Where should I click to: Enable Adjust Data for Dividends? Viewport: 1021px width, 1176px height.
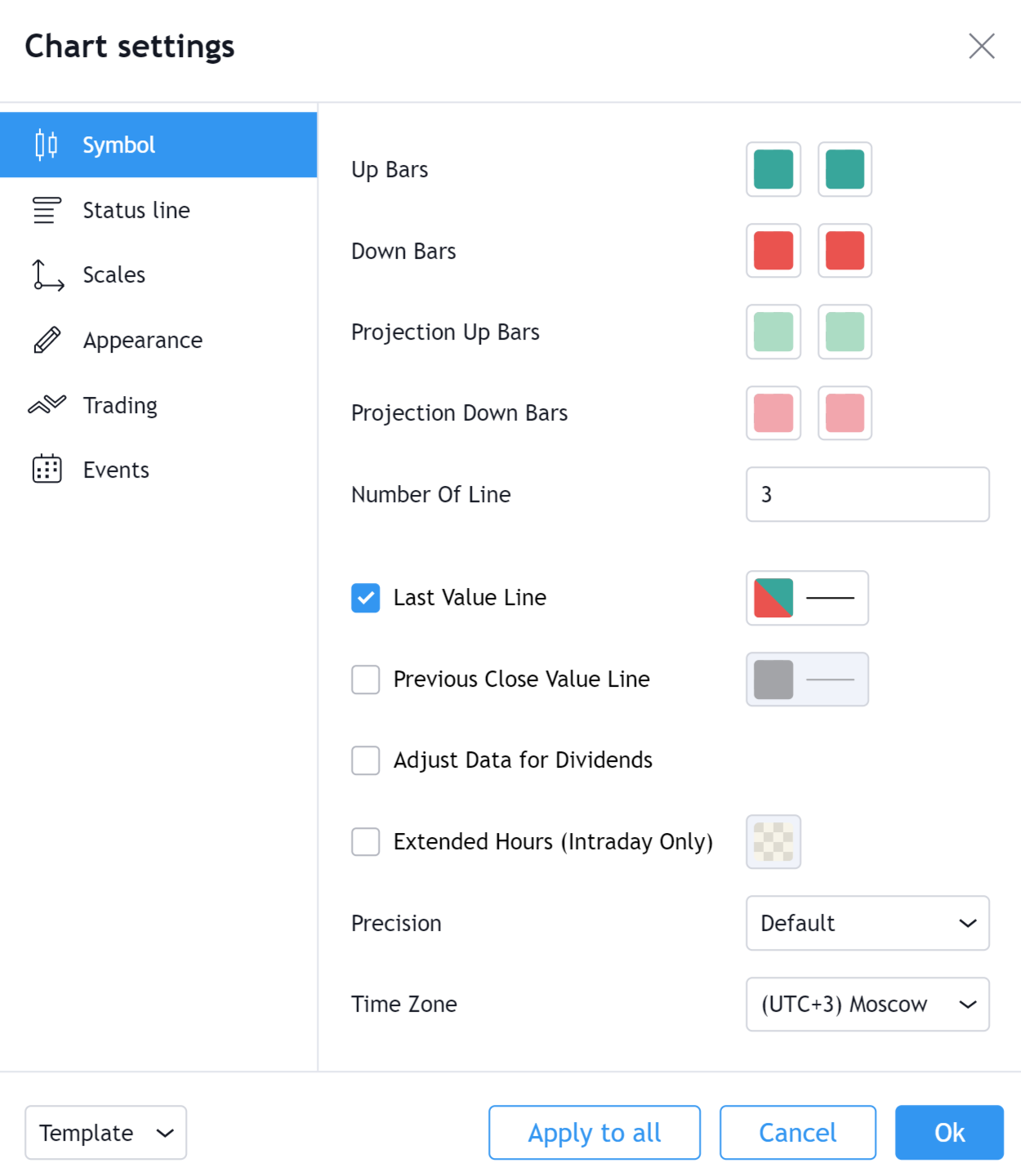pos(365,760)
